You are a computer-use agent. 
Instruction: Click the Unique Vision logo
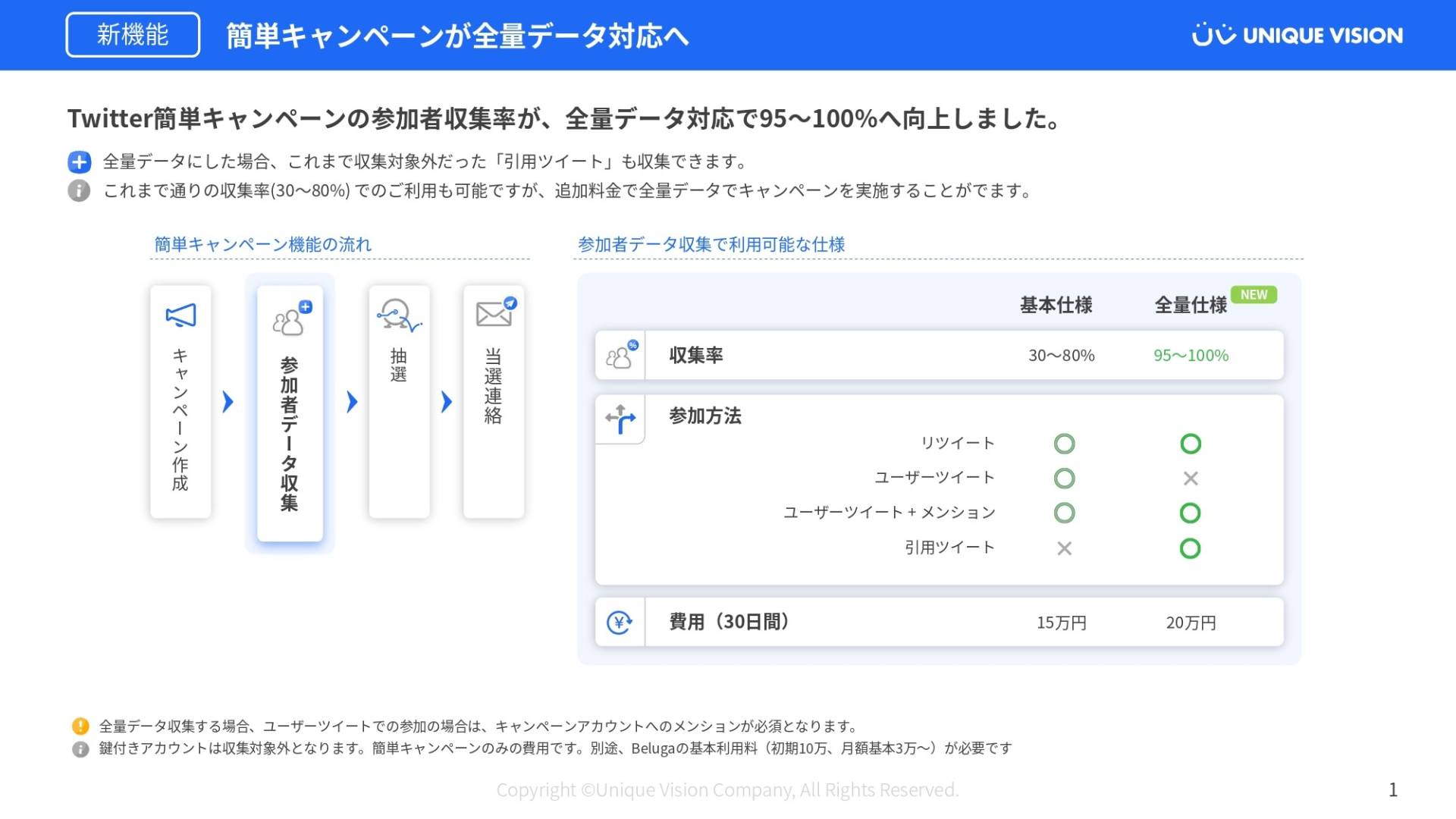(x=1297, y=35)
